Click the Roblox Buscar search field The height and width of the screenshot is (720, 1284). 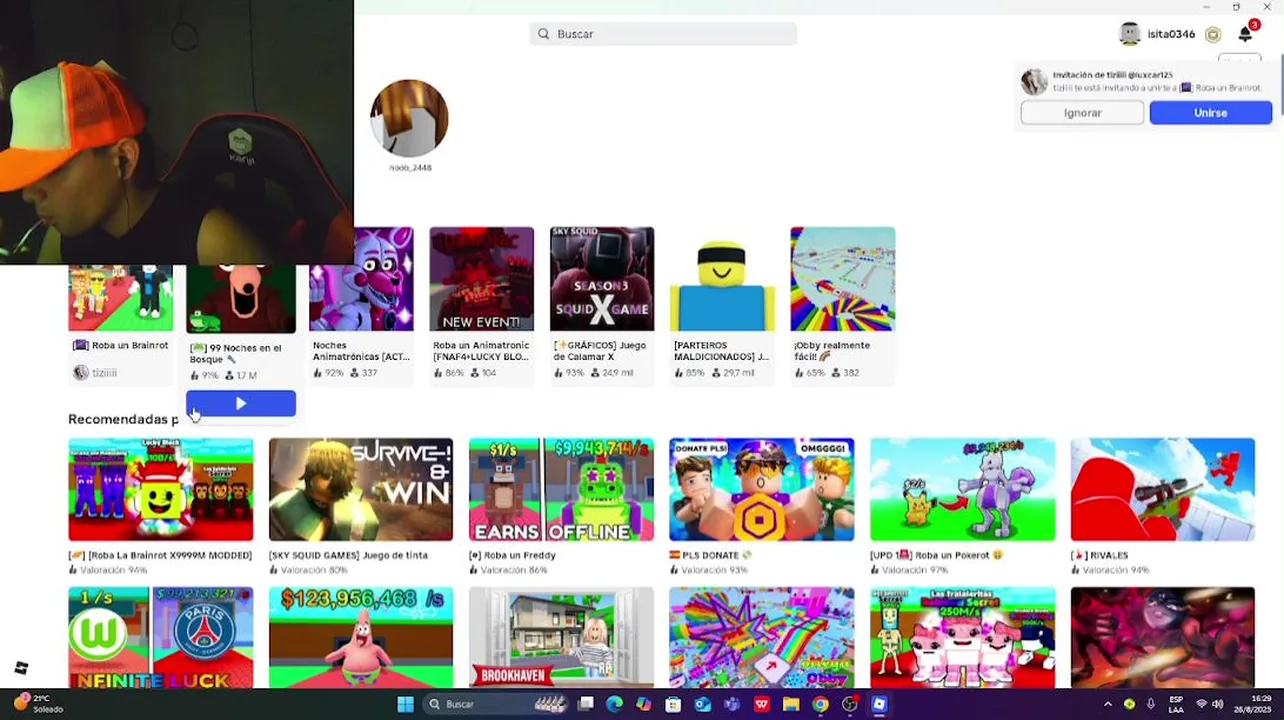click(x=663, y=34)
